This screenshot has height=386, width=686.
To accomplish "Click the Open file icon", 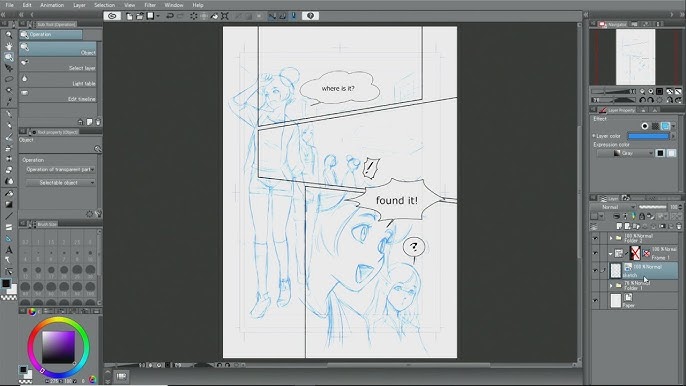I will (140, 16).
